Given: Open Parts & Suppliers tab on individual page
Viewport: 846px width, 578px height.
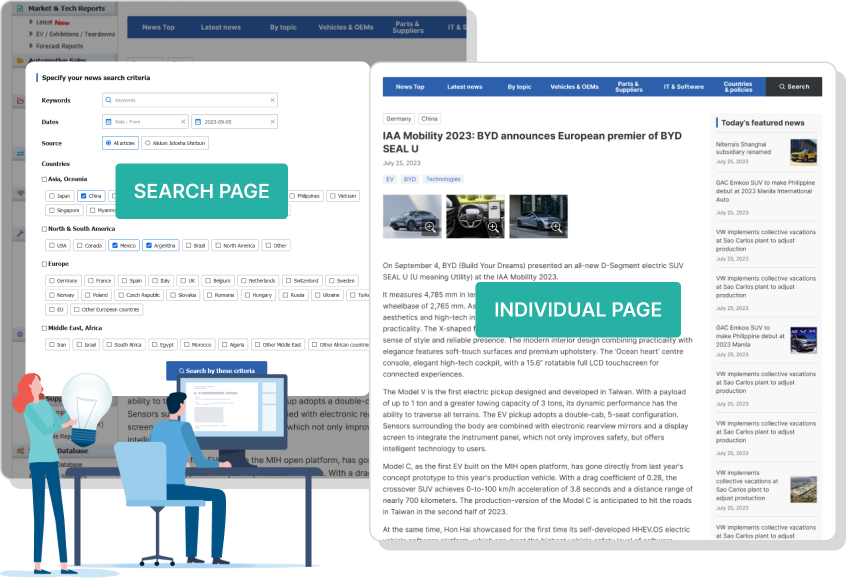Looking at the screenshot, I should (629, 87).
